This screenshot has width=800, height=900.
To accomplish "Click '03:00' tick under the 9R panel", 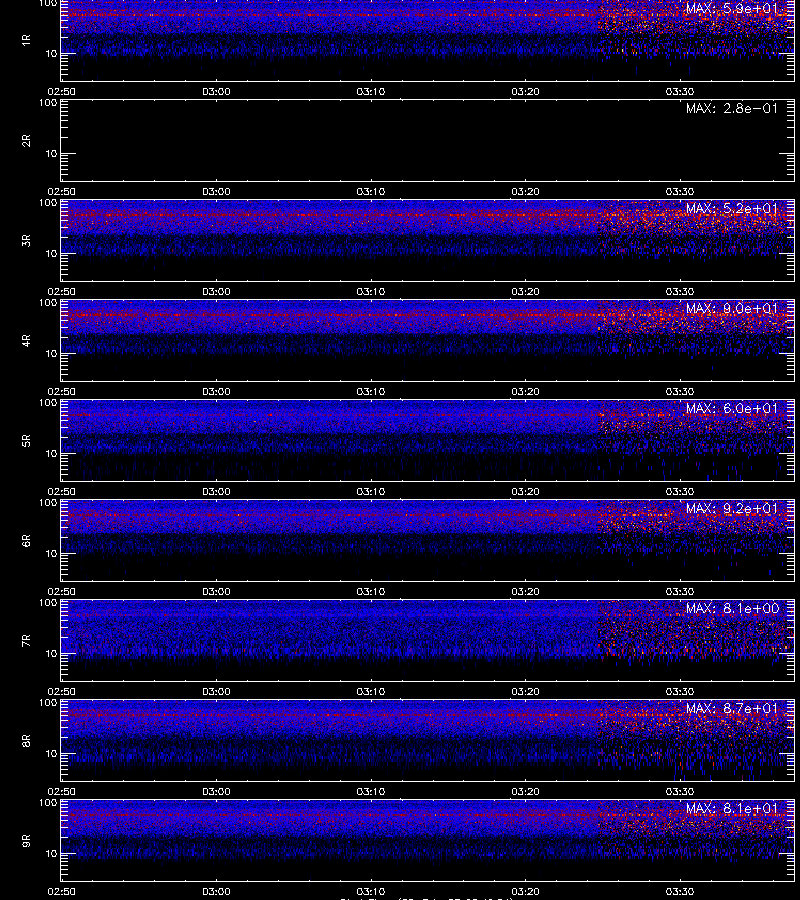I will coord(216,891).
